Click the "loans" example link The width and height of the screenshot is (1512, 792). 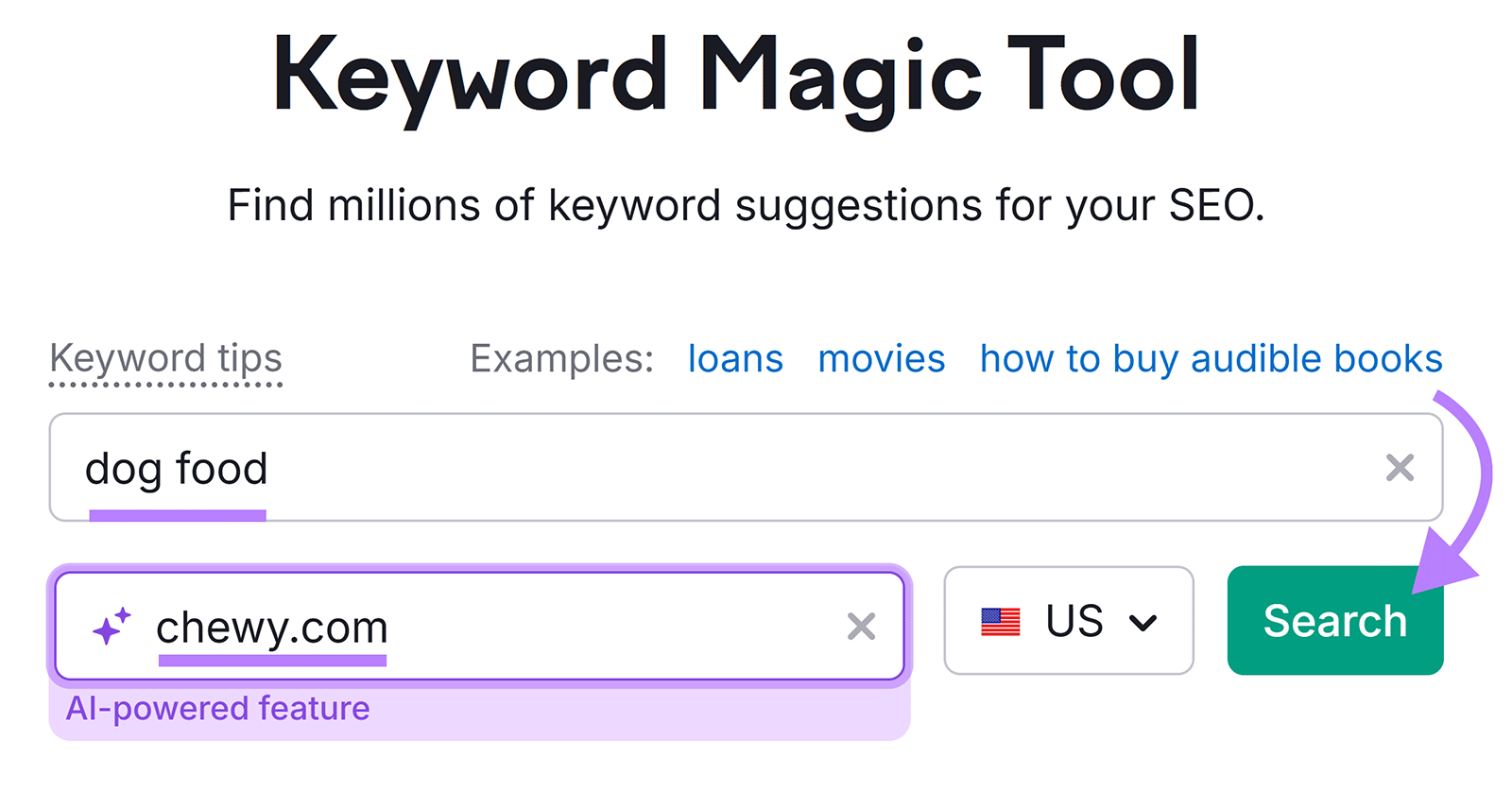pos(735,358)
